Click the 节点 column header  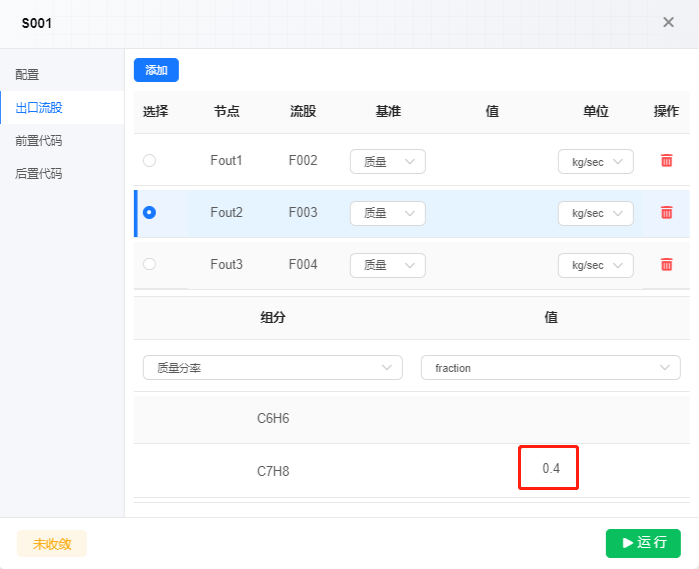tap(226, 111)
